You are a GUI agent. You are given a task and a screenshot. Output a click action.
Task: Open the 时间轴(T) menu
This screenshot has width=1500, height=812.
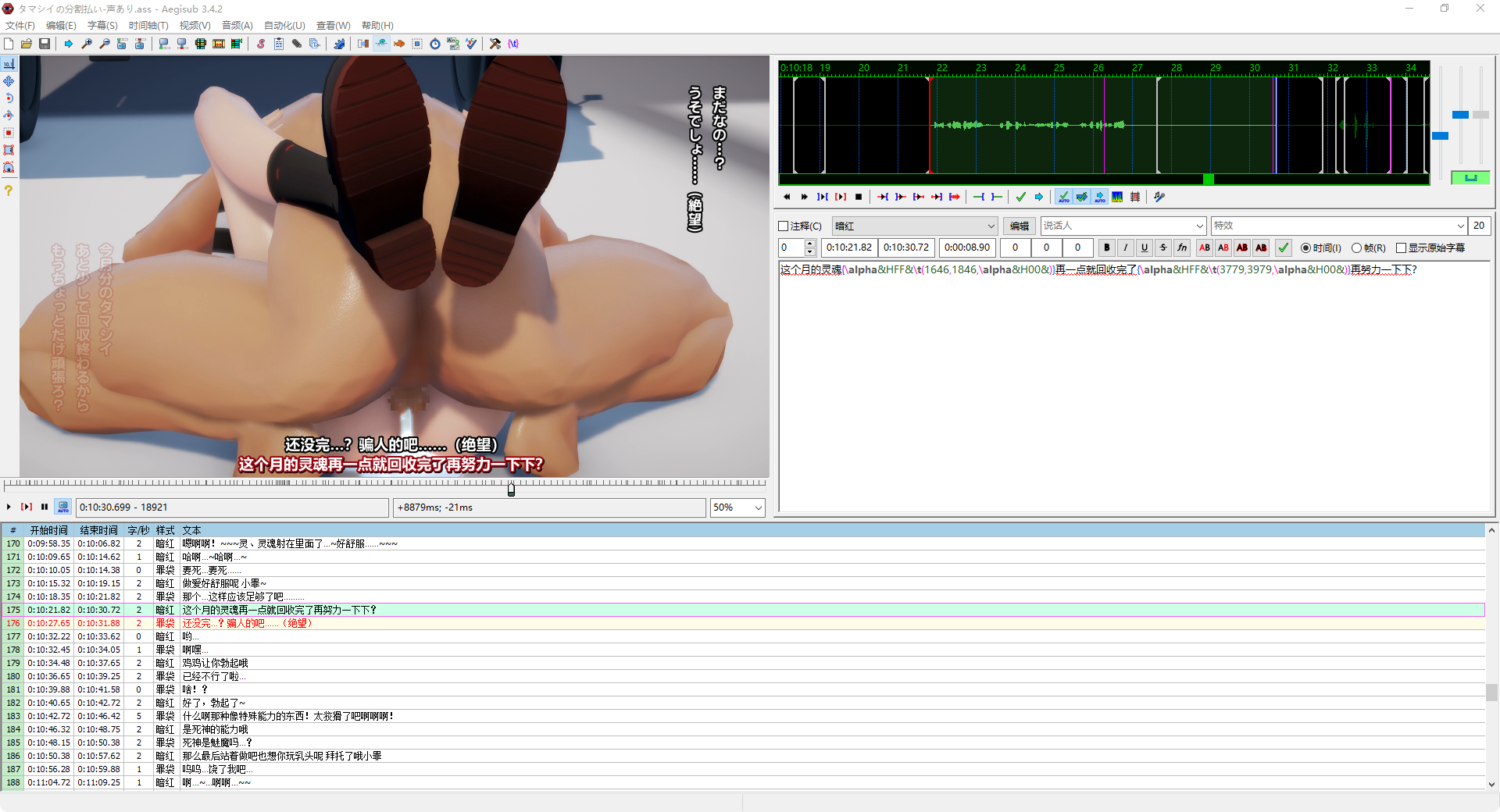[x=148, y=26]
